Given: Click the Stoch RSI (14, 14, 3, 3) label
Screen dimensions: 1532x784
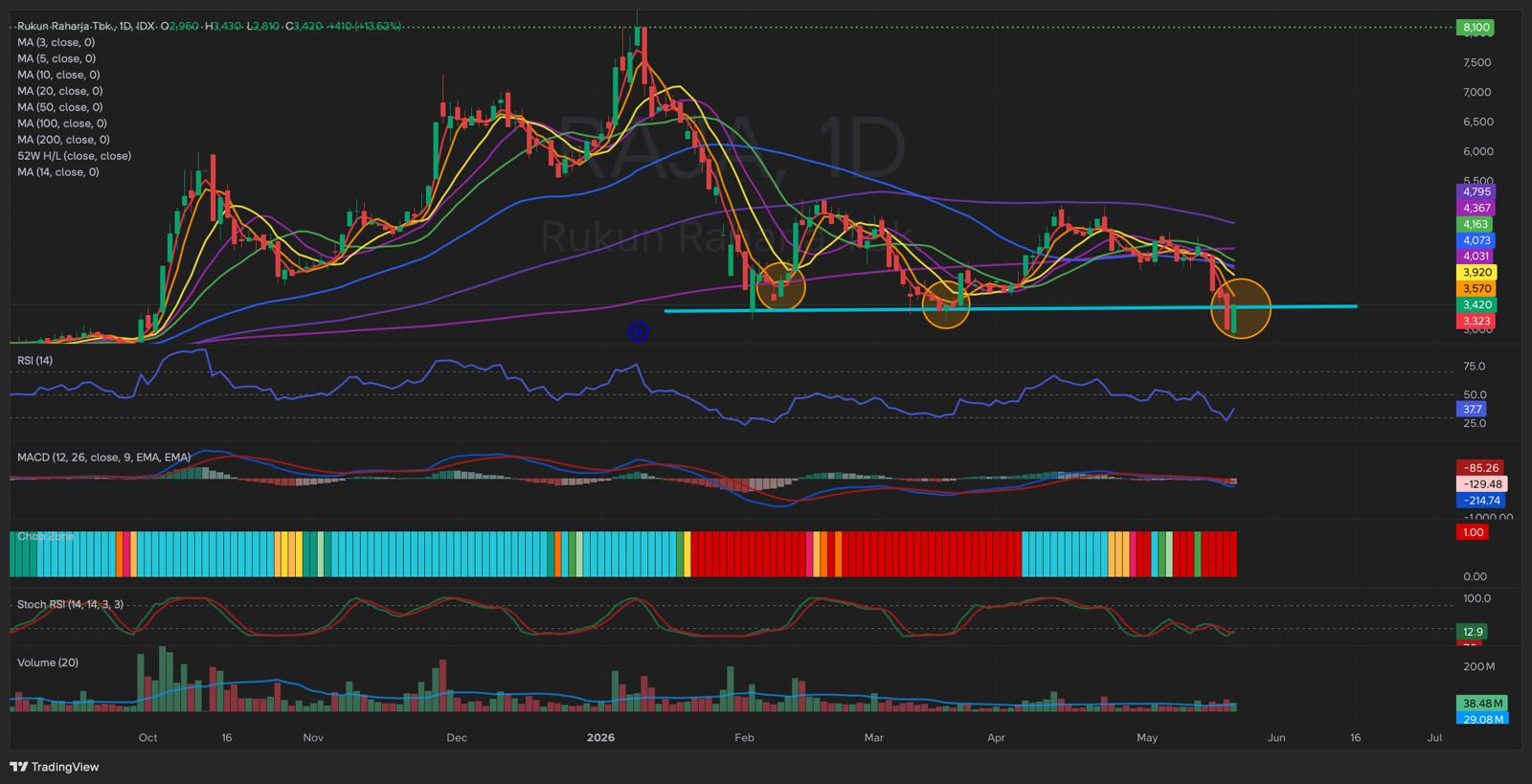Looking at the screenshot, I should coord(70,605).
